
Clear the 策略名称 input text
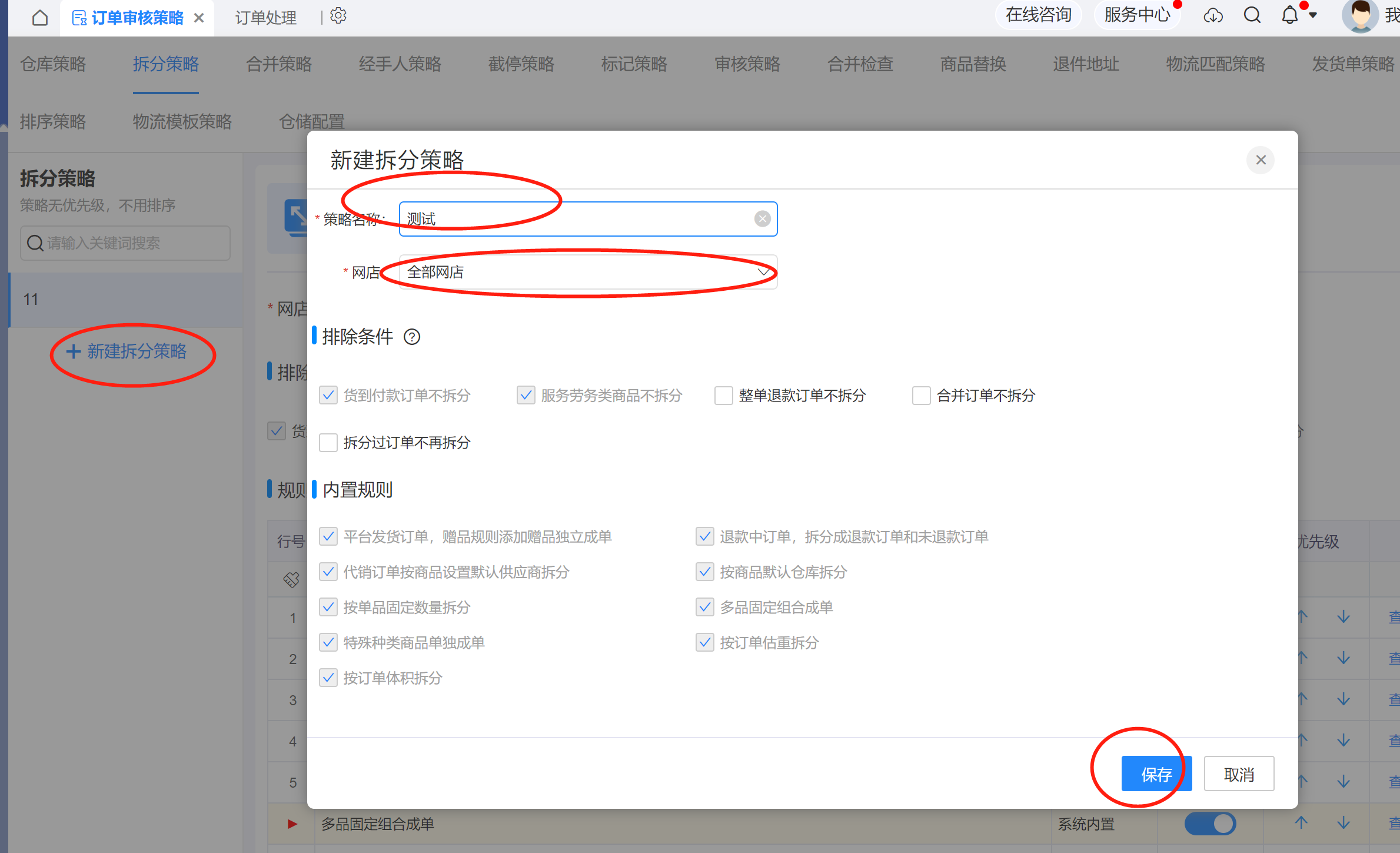pyautogui.click(x=762, y=219)
